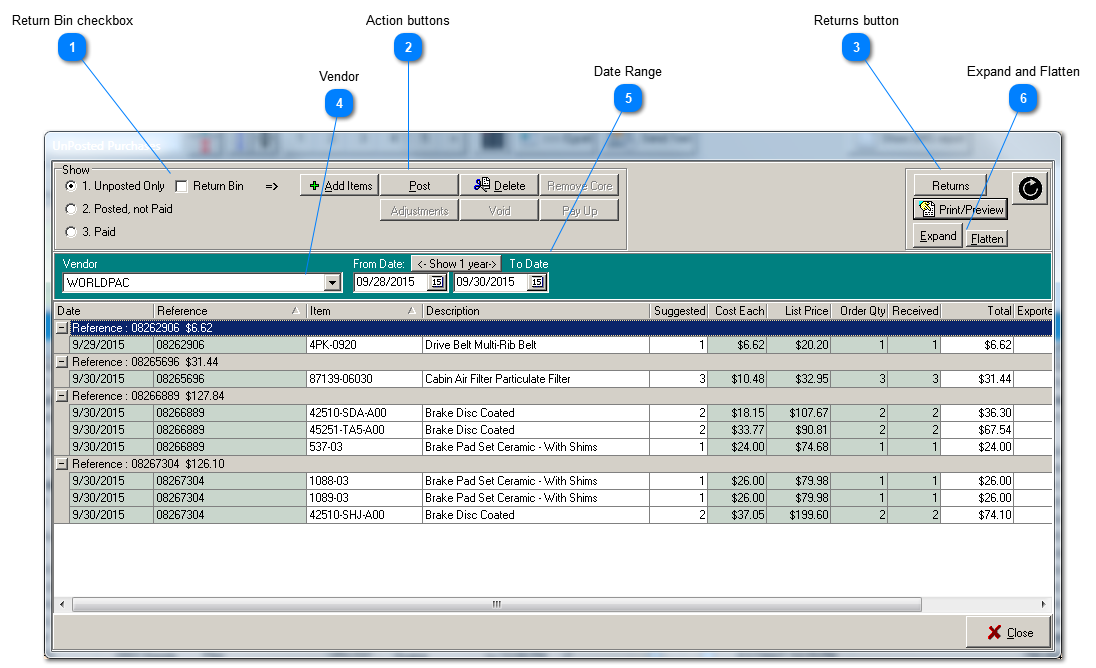Open the From Date calendar picker
This screenshot has height=668, width=1096.
coord(437,283)
